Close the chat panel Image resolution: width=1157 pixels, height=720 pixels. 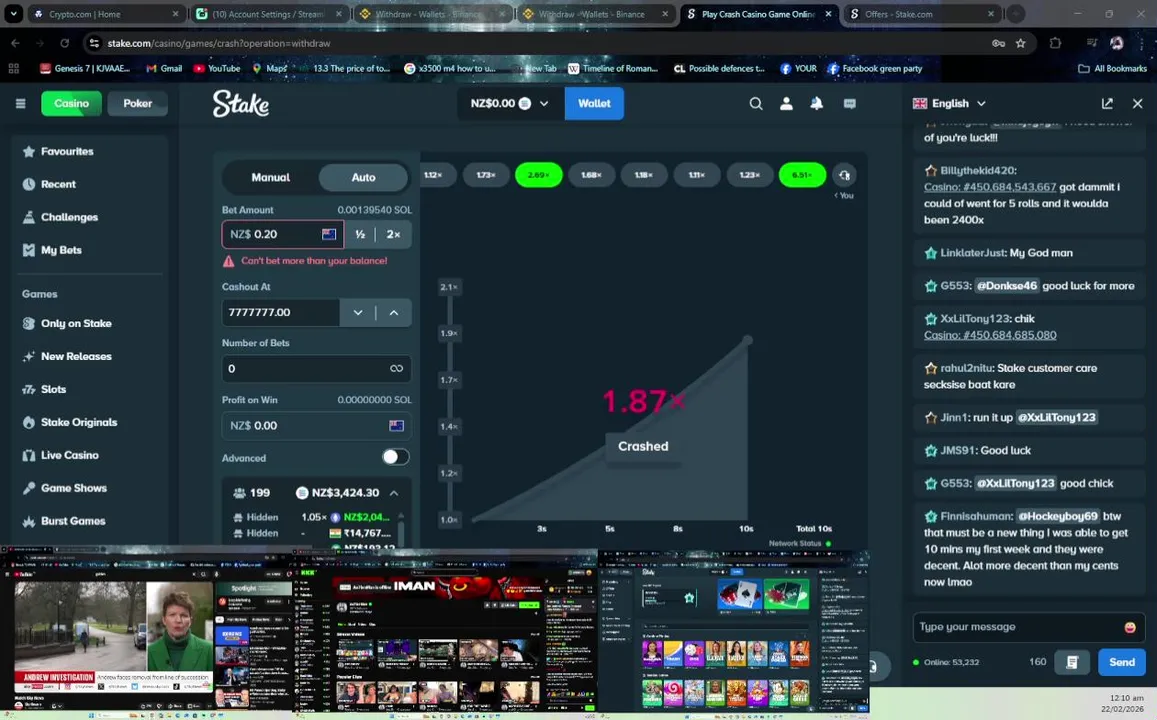[1137, 103]
